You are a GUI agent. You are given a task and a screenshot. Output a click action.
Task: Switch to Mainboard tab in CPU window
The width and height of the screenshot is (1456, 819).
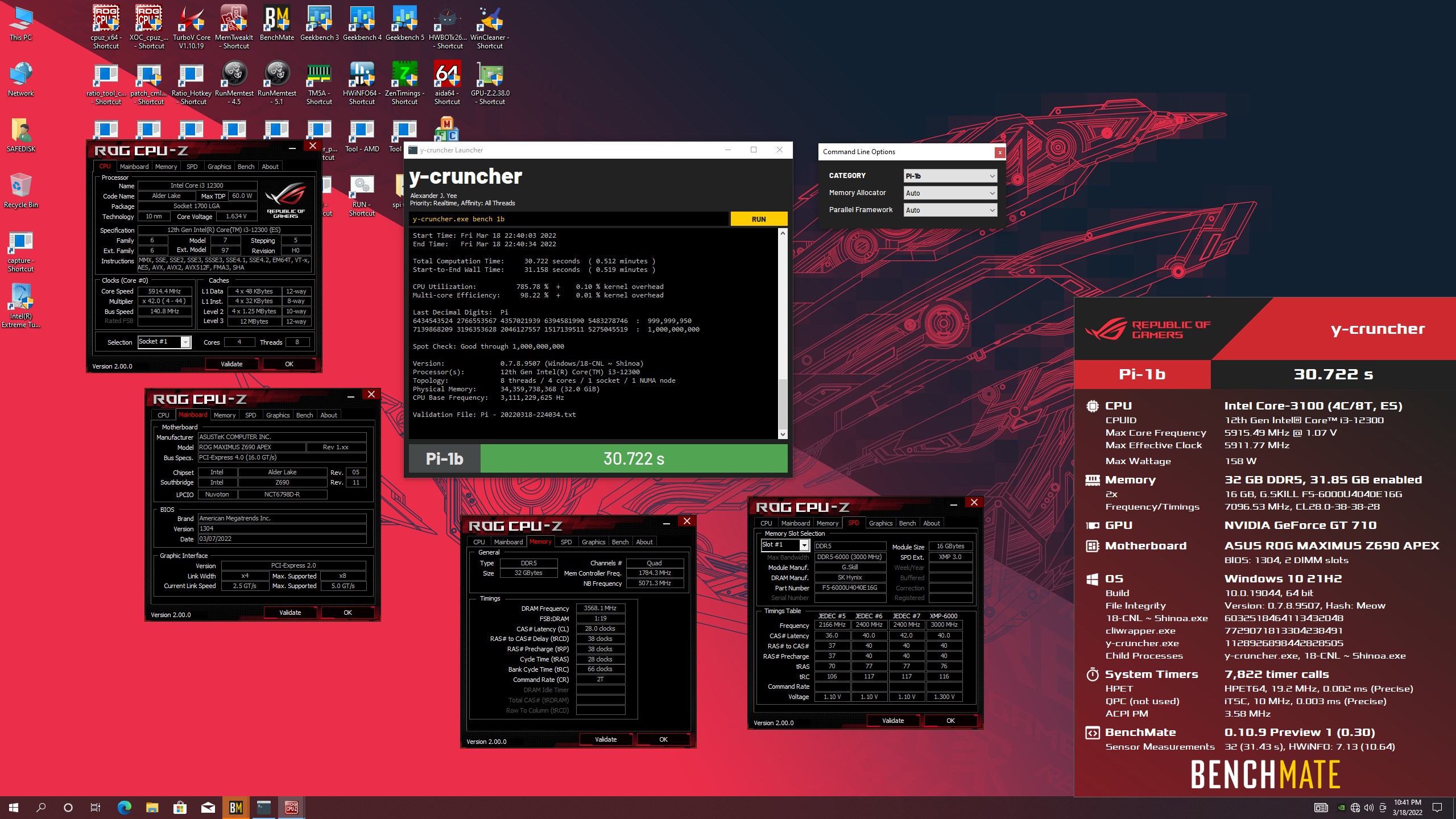click(x=134, y=167)
